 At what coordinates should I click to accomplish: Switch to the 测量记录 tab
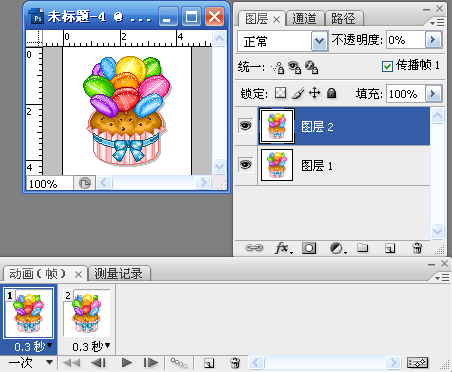(x=118, y=274)
